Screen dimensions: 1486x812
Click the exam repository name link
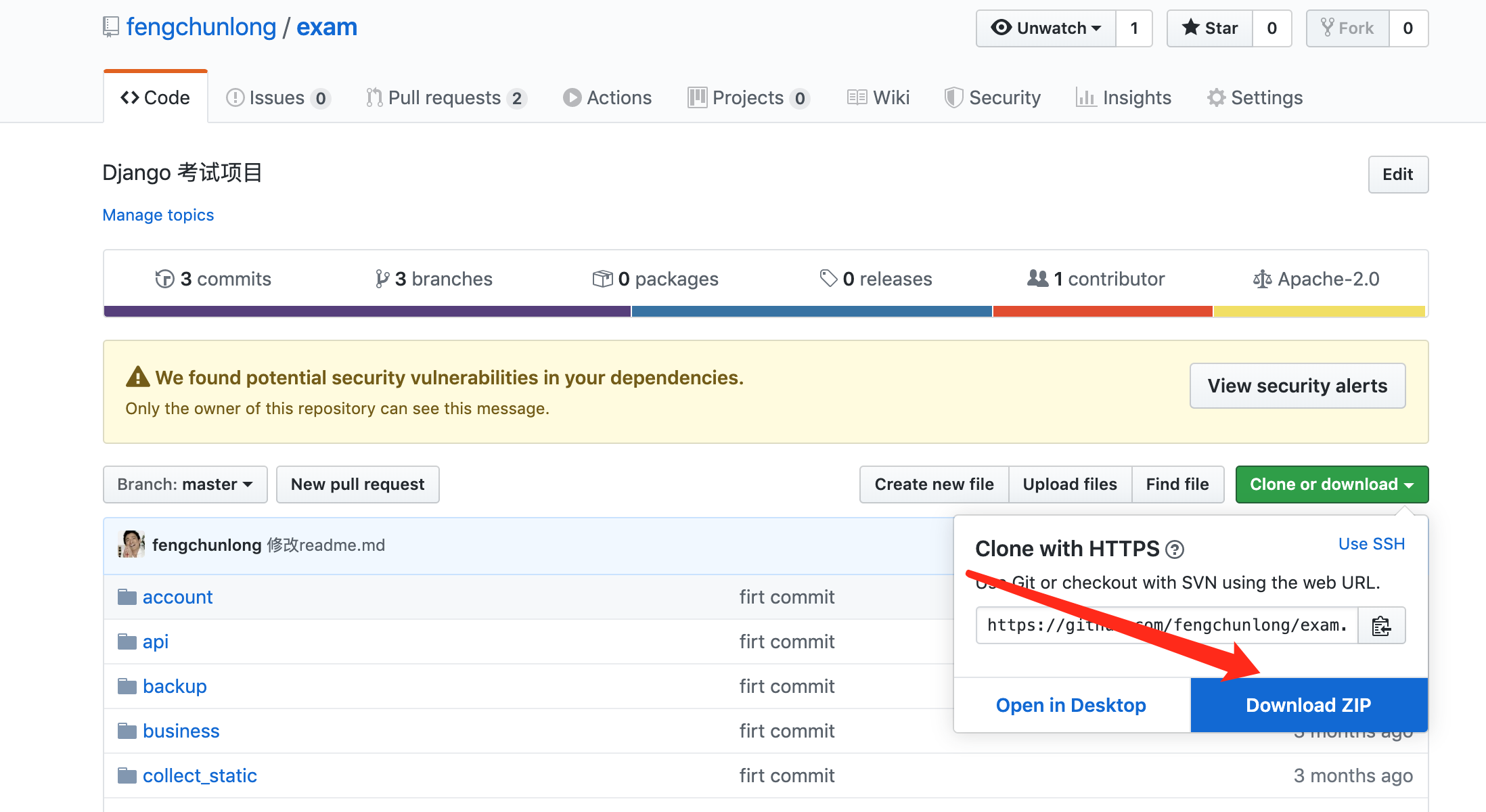point(327,27)
